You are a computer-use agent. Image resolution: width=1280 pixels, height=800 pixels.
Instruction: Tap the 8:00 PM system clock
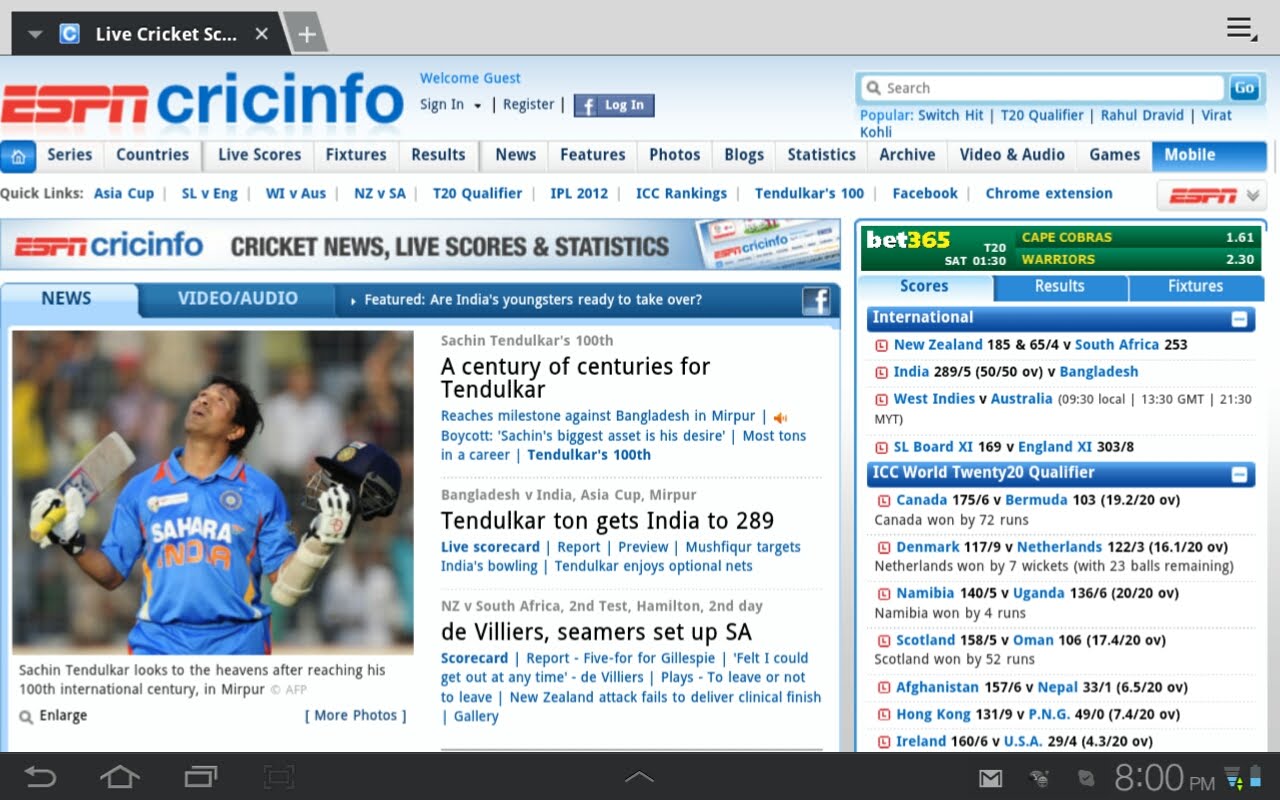click(1165, 778)
